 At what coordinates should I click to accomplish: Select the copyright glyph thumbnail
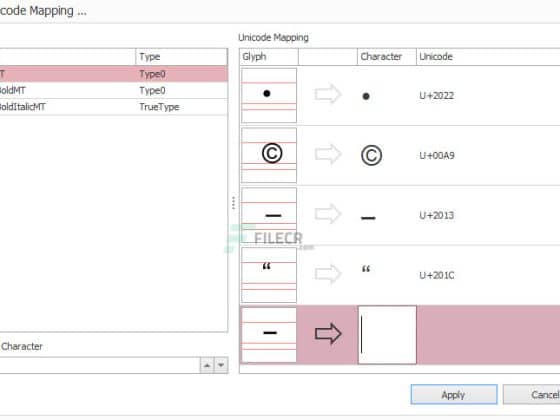point(269,155)
